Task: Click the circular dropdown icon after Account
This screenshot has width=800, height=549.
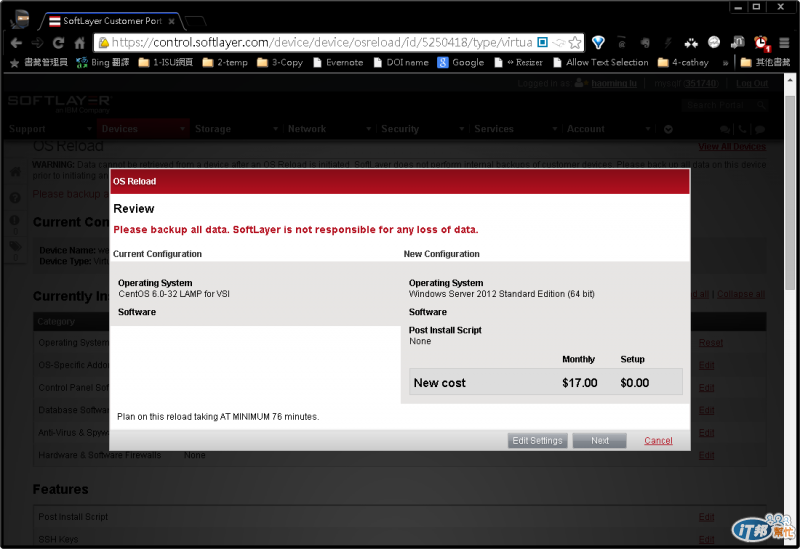Action: point(668,129)
